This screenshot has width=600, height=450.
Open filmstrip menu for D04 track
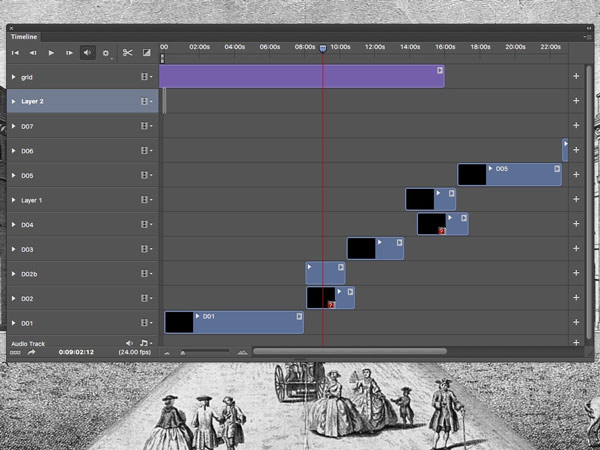click(x=146, y=225)
